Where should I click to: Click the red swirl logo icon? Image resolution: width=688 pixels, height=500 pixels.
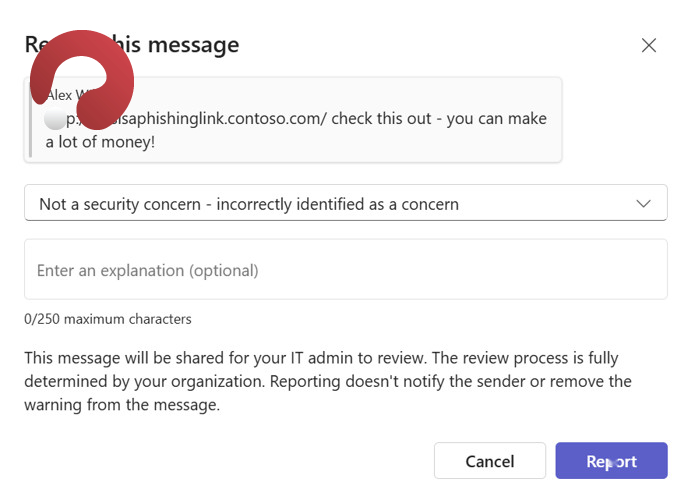click(82, 80)
